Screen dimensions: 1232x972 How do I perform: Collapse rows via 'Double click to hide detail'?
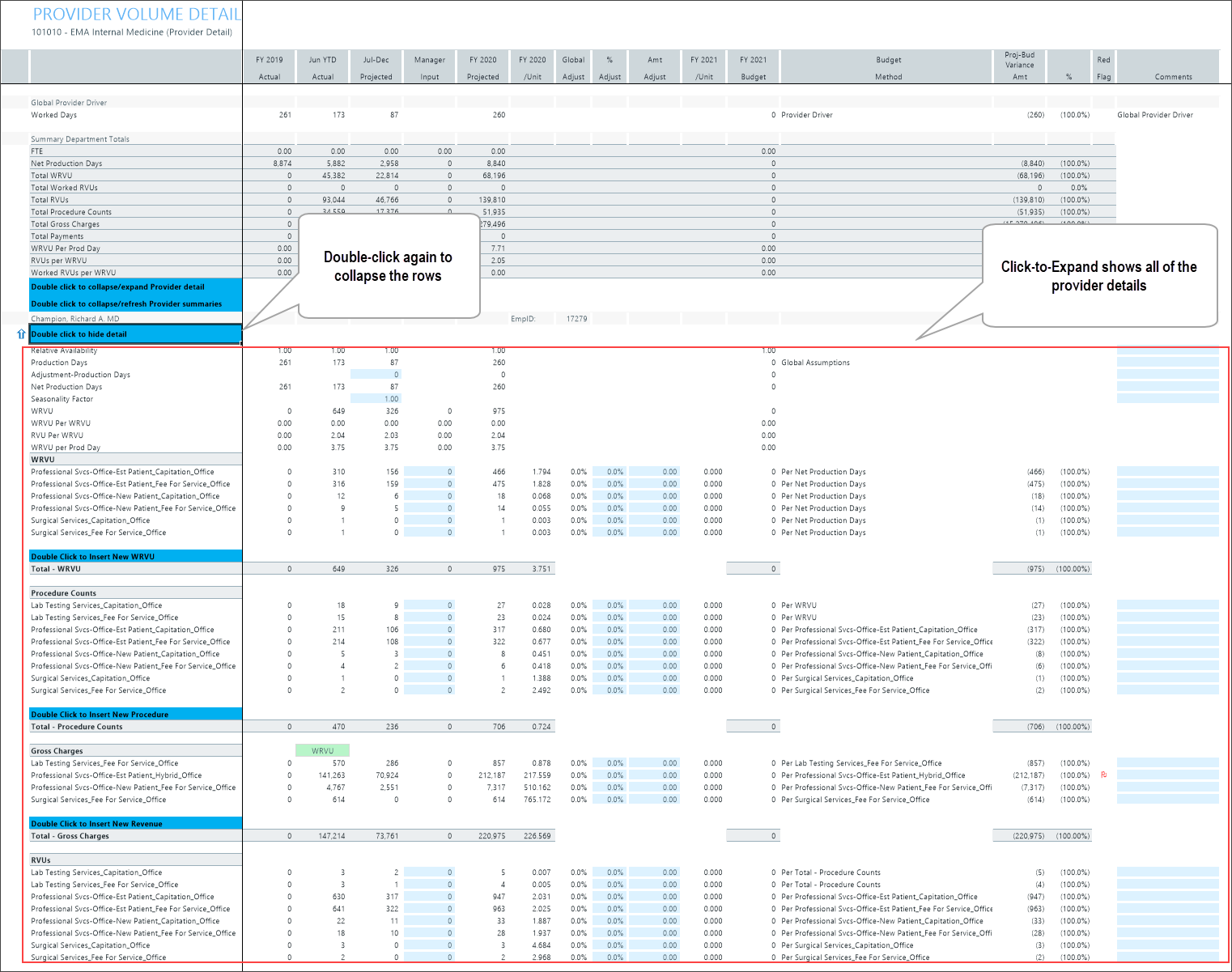[135, 334]
